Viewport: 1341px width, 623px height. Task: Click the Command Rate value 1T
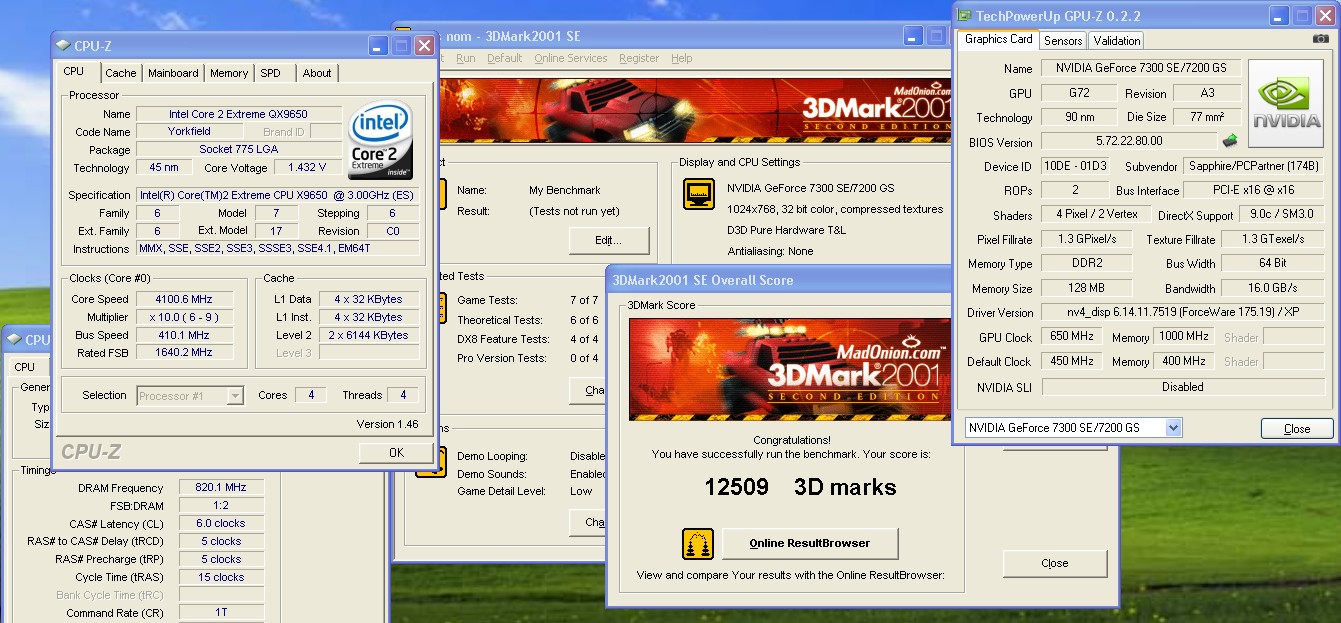[221, 614]
